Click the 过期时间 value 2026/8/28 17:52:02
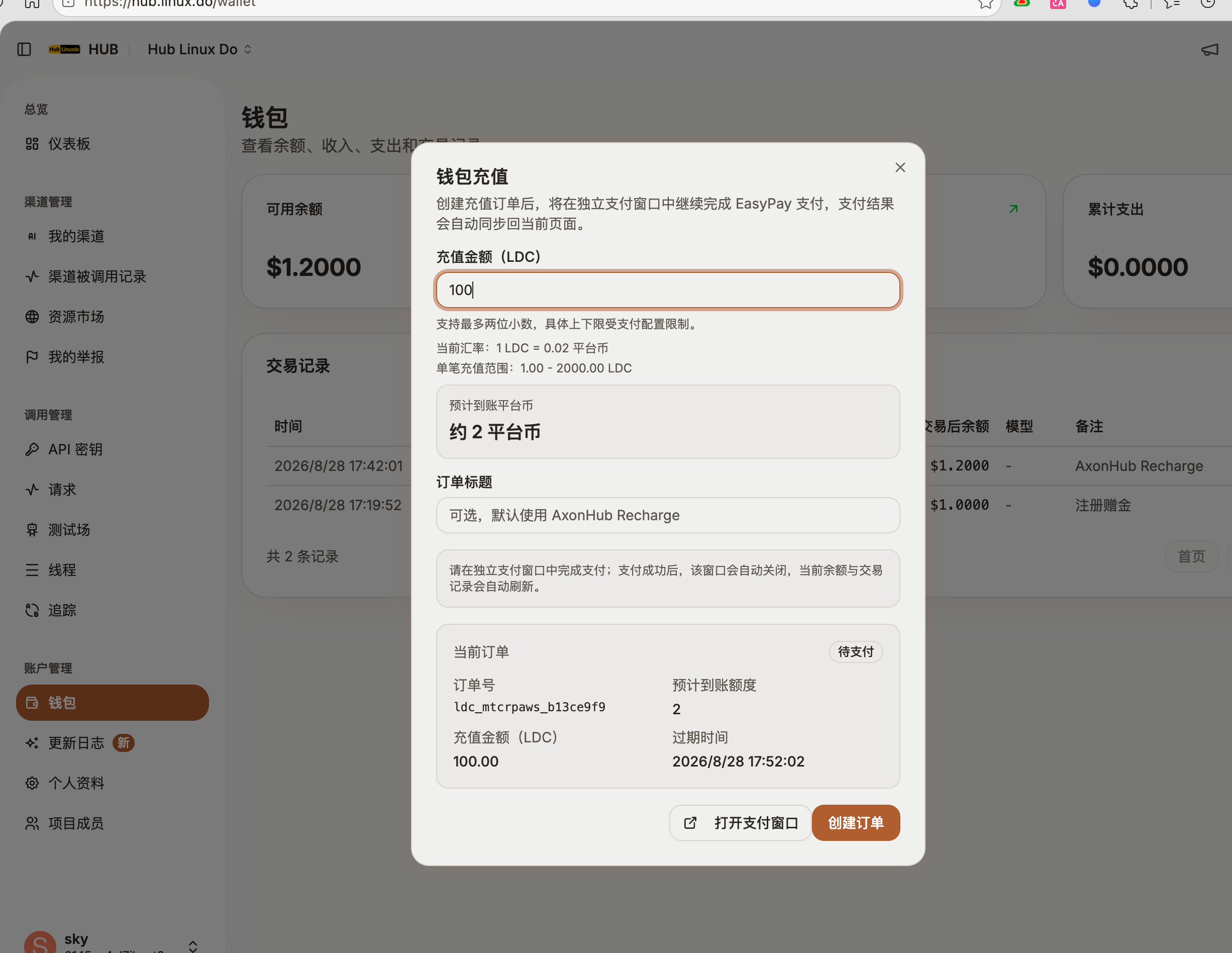The height and width of the screenshot is (953, 1232). (738, 761)
